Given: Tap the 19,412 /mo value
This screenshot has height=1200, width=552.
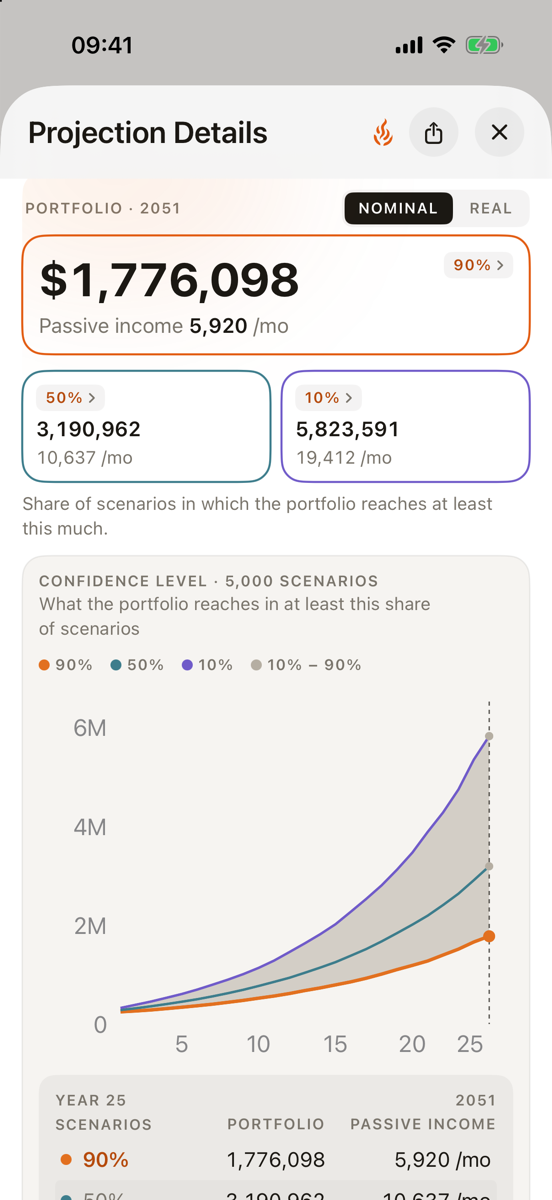Looking at the screenshot, I should [344, 458].
